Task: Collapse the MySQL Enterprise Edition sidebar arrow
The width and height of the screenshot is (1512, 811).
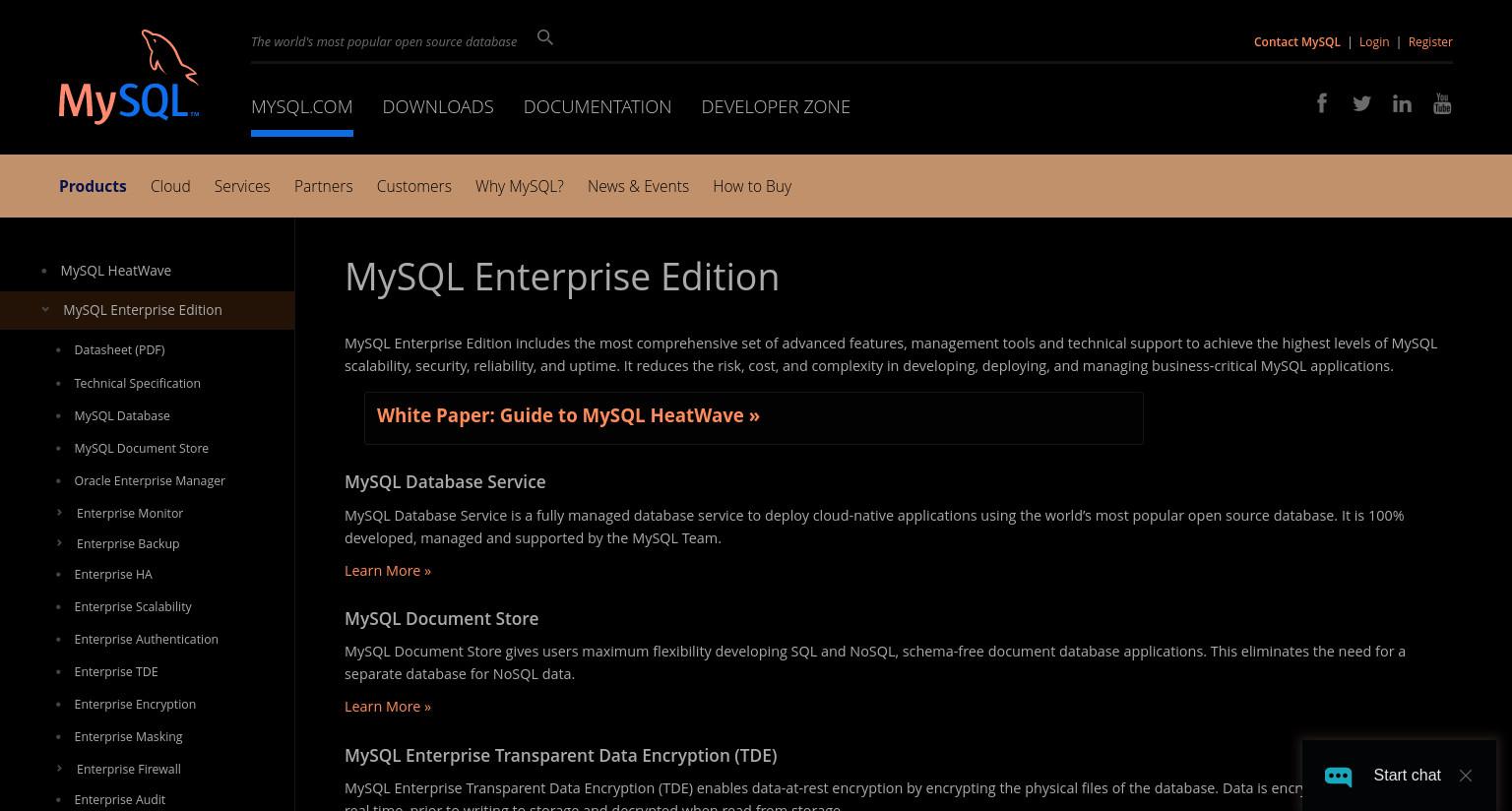Action: 45,309
